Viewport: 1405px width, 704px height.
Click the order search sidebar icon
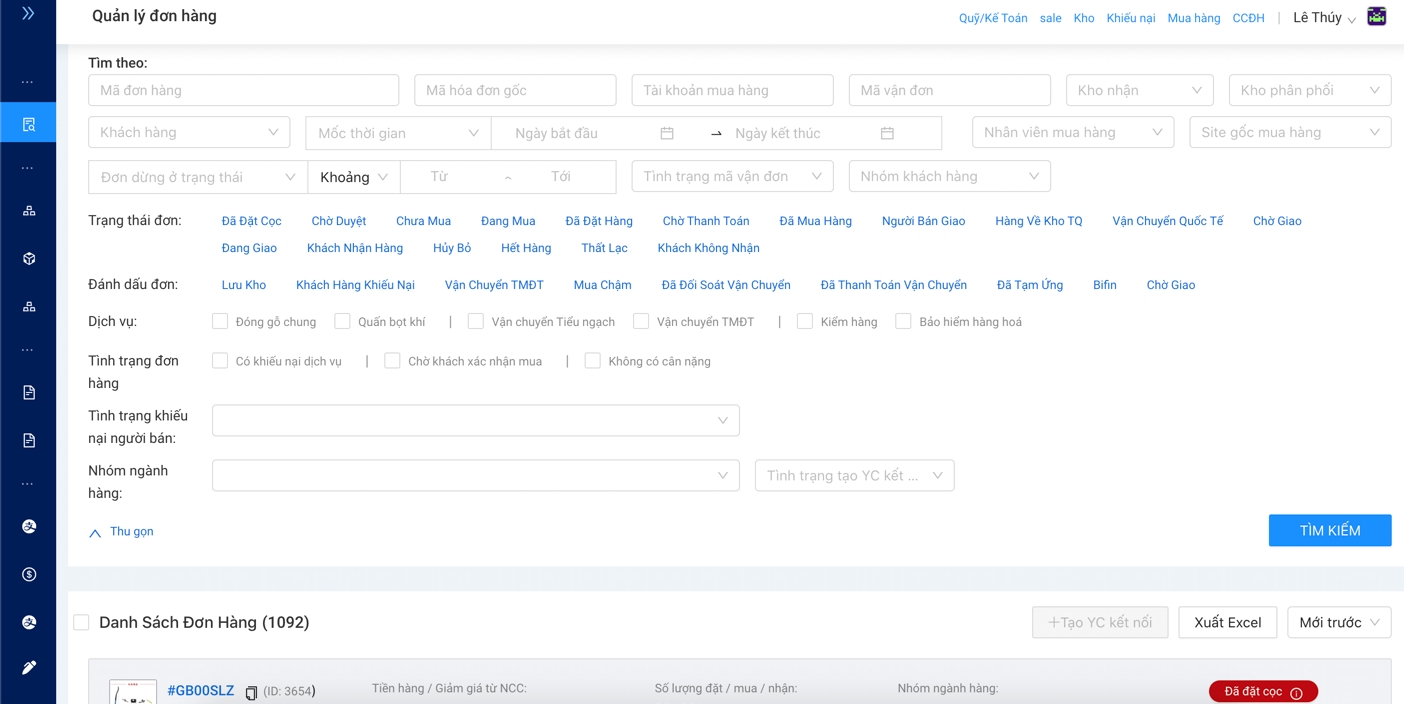28,124
